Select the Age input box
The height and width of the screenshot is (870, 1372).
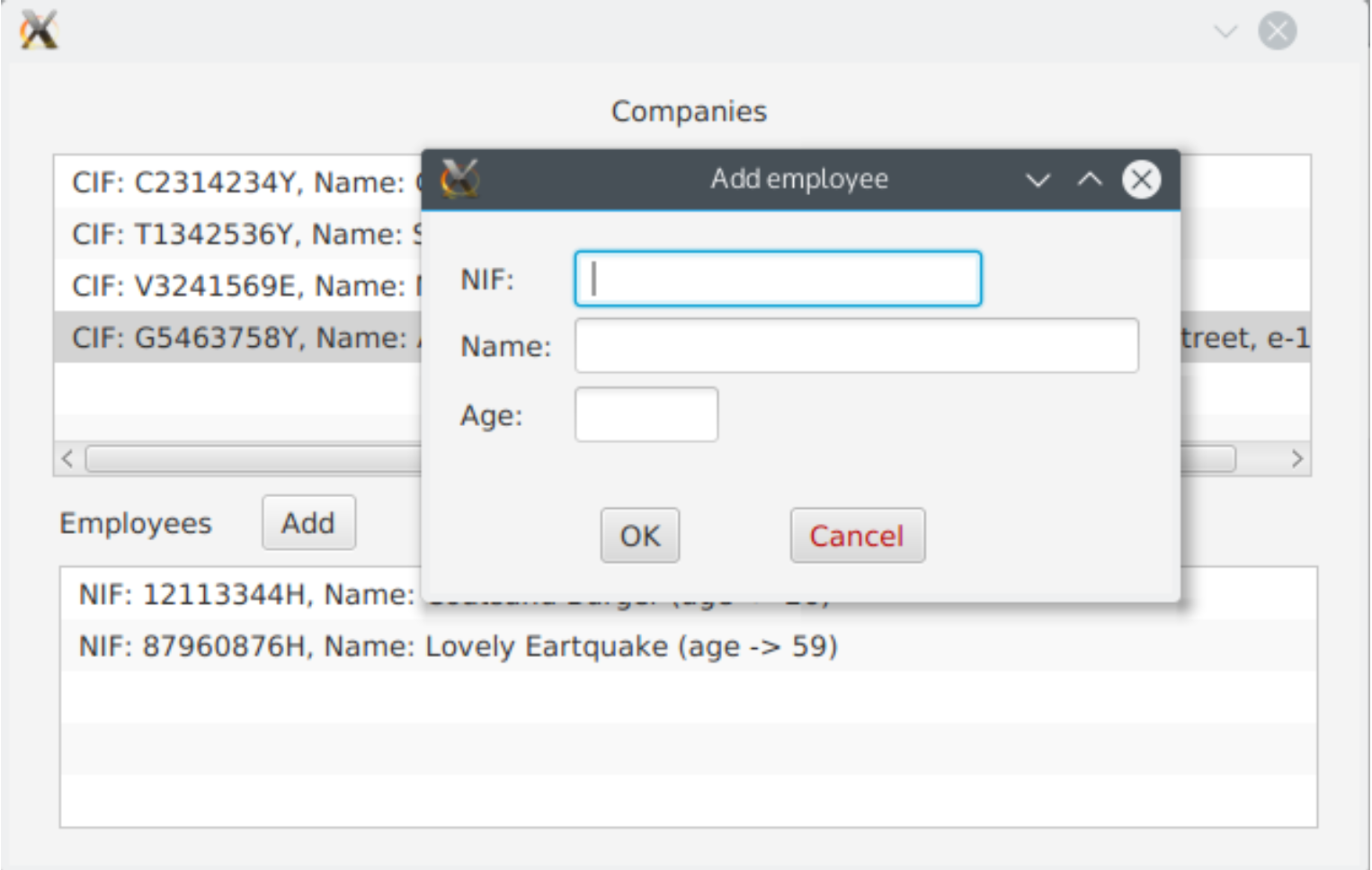pyautogui.click(x=646, y=414)
